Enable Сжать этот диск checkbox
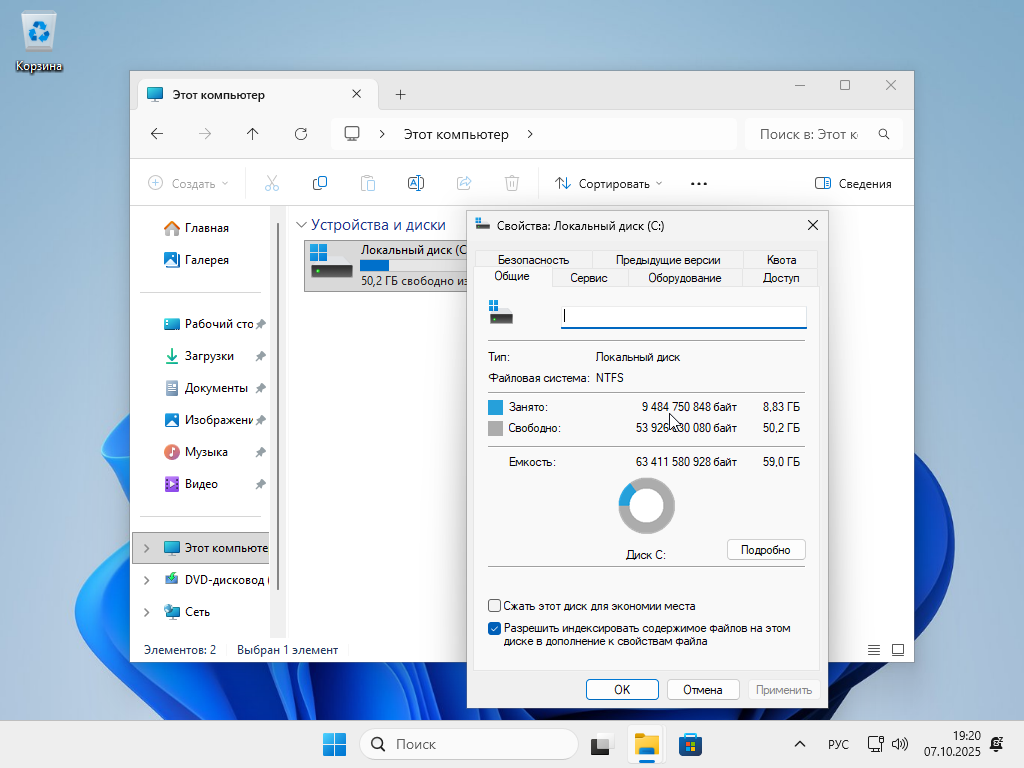The height and width of the screenshot is (768, 1024). (494, 606)
